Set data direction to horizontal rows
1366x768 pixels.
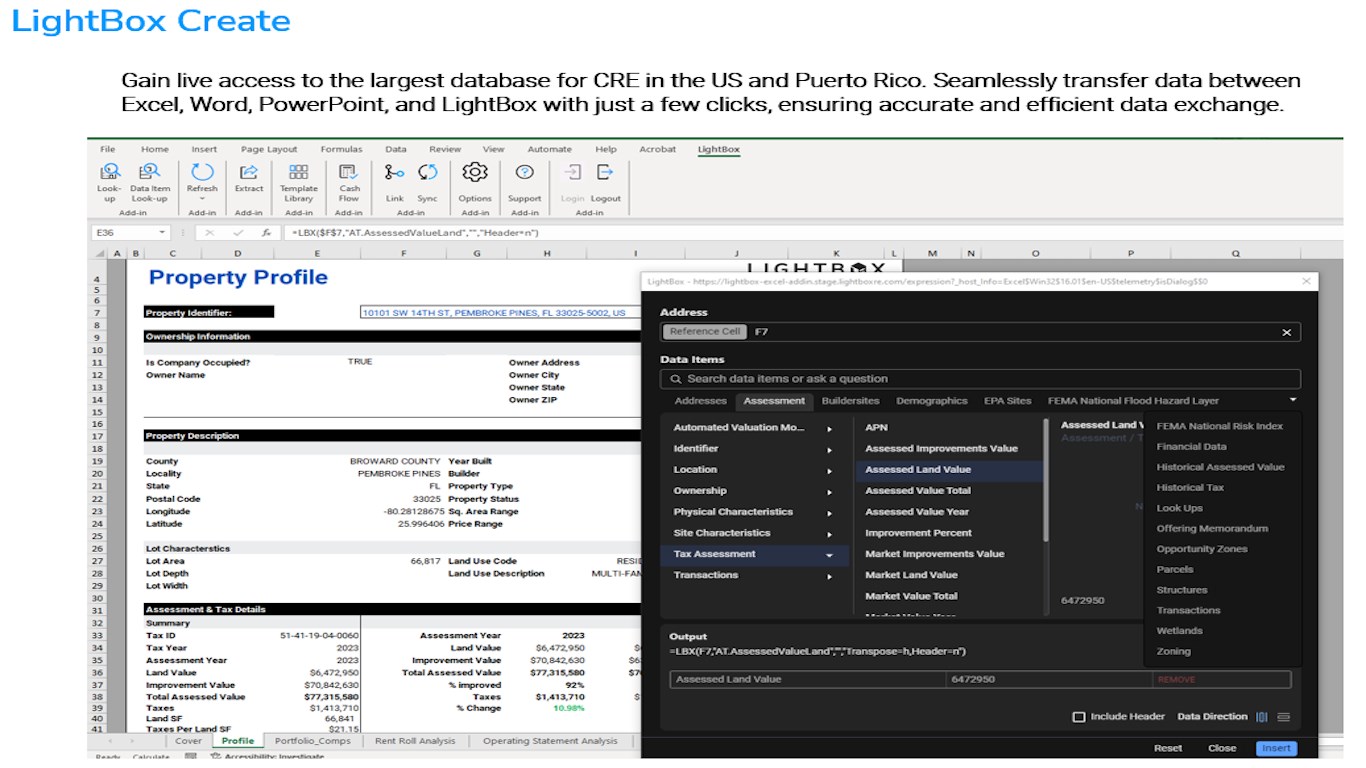tap(1284, 717)
